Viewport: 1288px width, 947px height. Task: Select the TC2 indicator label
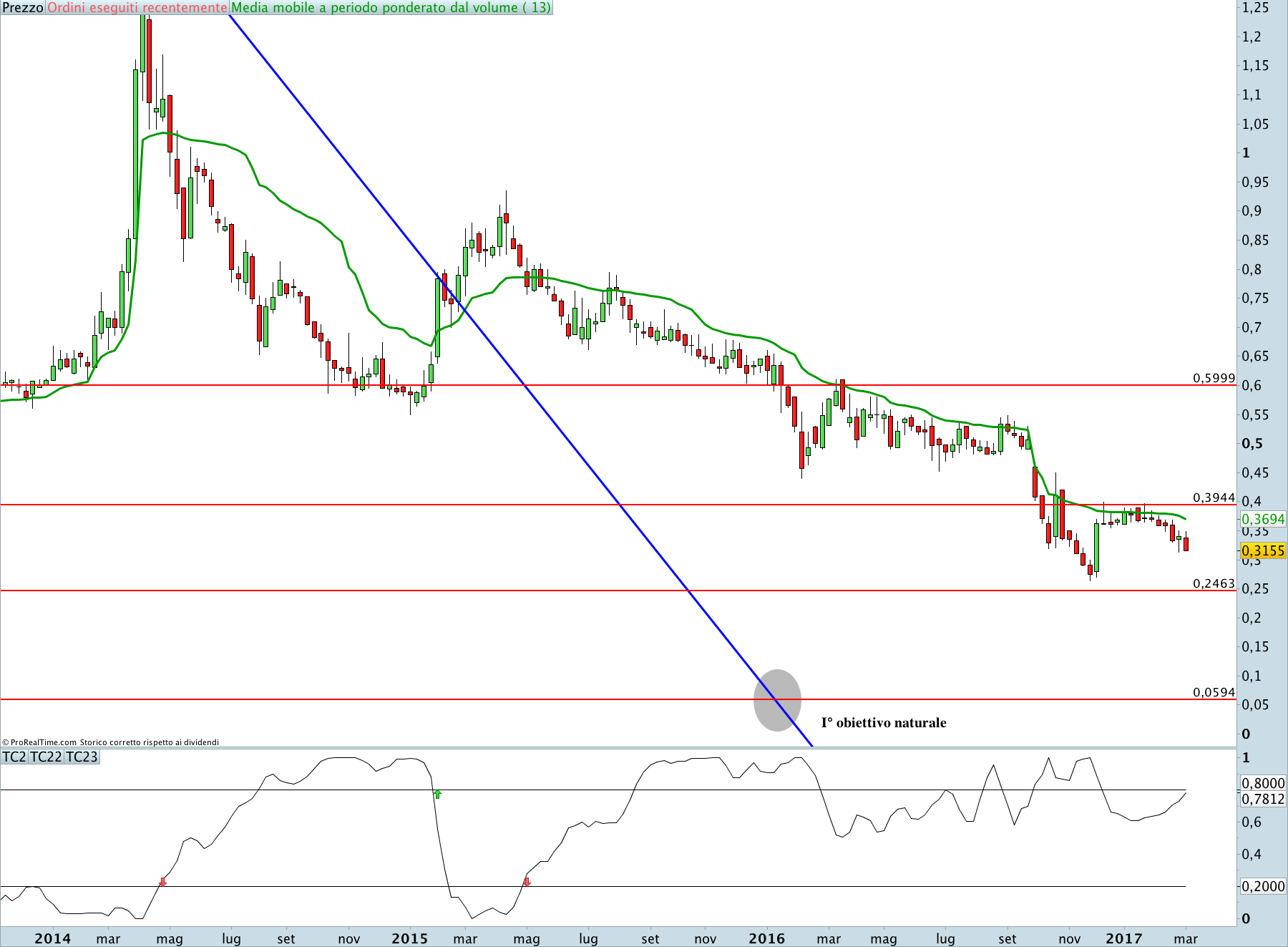coord(14,757)
